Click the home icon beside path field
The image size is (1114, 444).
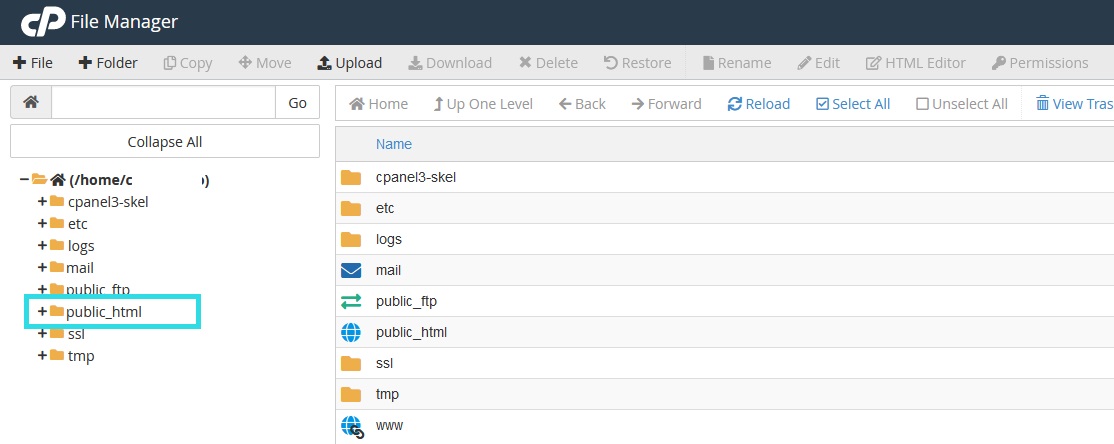coord(31,102)
